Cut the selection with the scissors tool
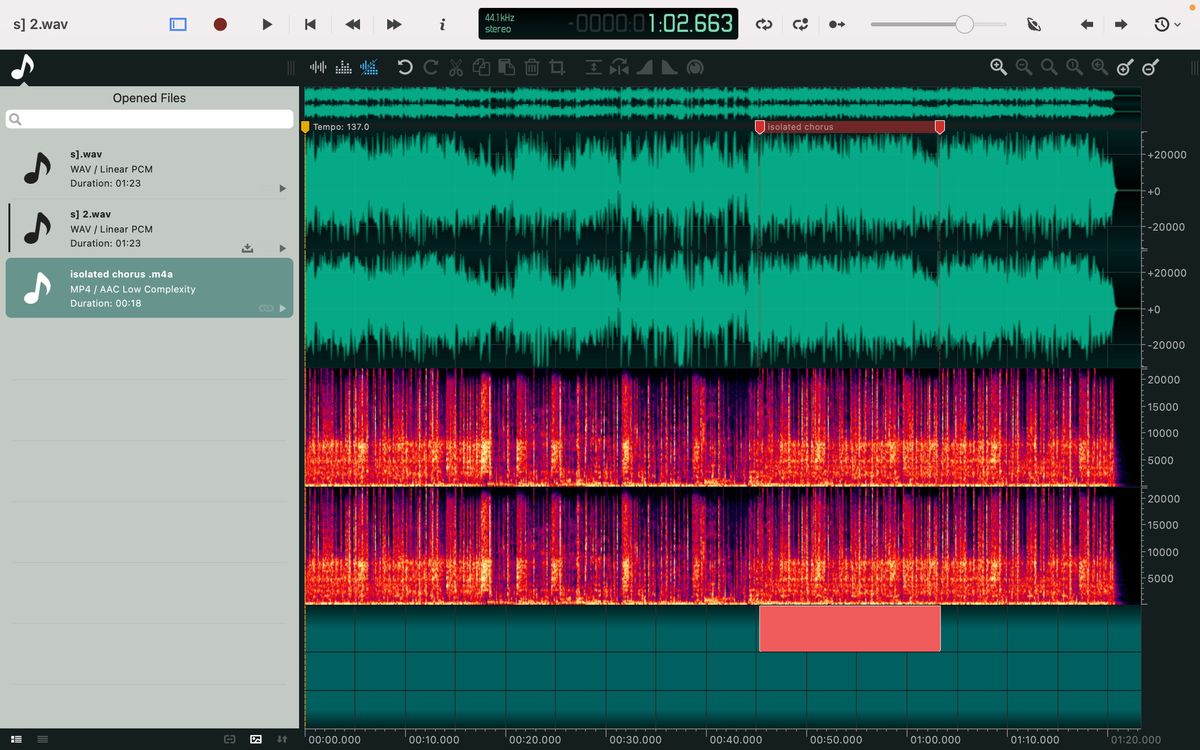This screenshot has width=1200, height=750. click(x=455, y=67)
